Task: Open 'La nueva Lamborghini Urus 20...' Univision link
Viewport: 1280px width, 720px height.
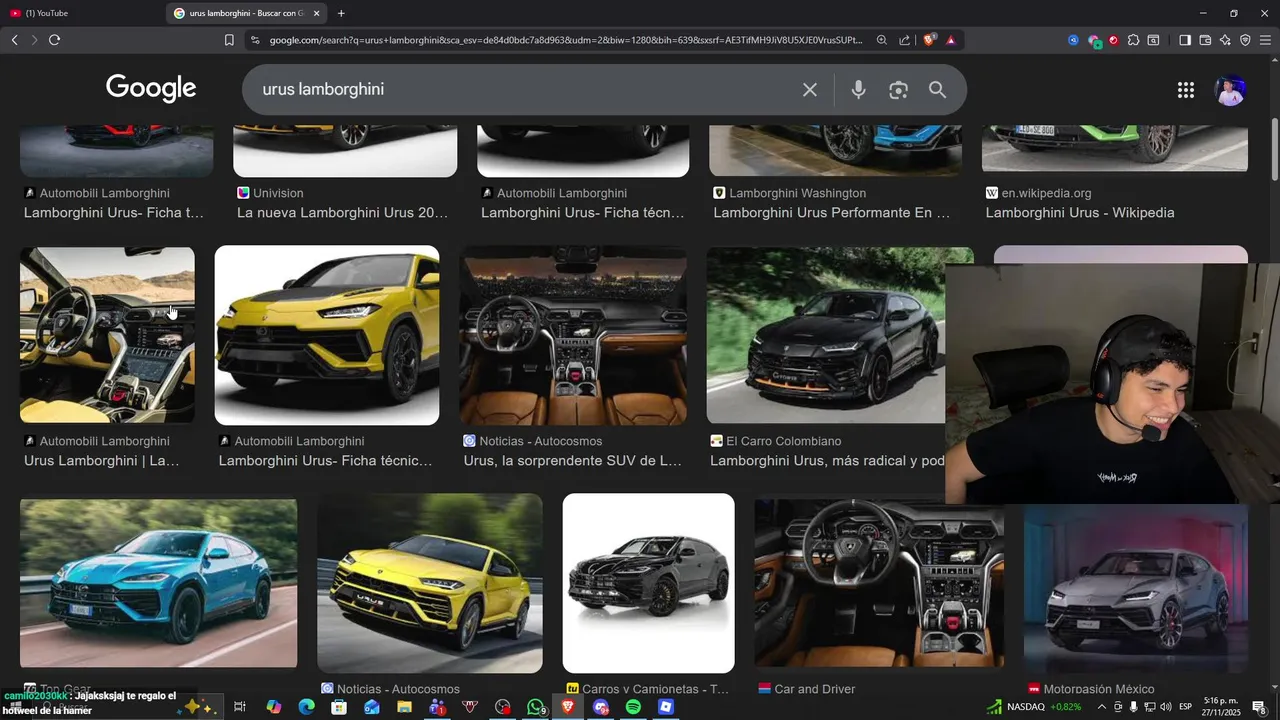Action: click(342, 213)
